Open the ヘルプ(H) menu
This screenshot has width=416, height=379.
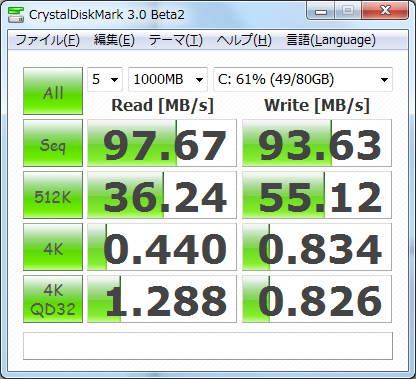point(244,40)
